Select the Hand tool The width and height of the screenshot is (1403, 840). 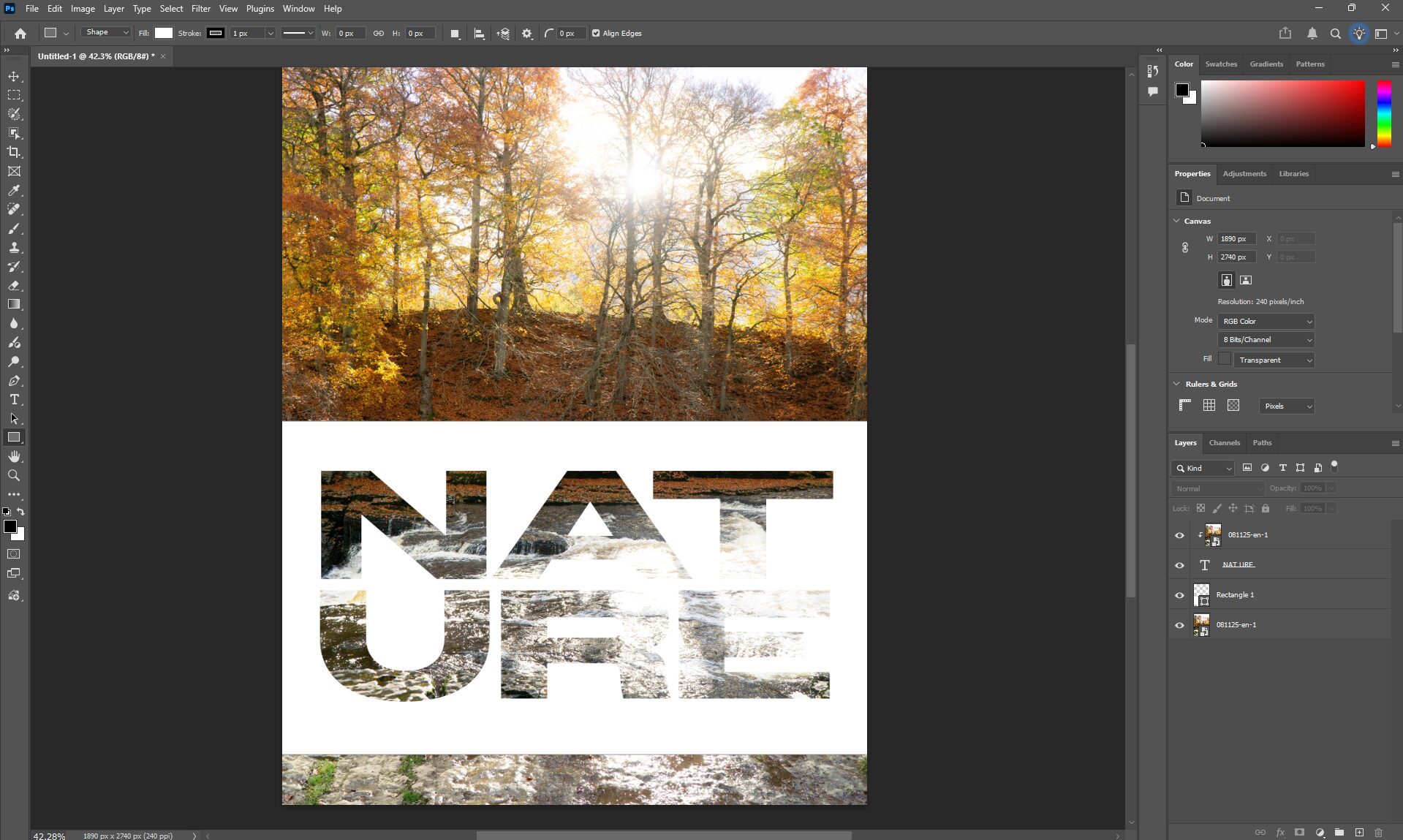(14, 457)
